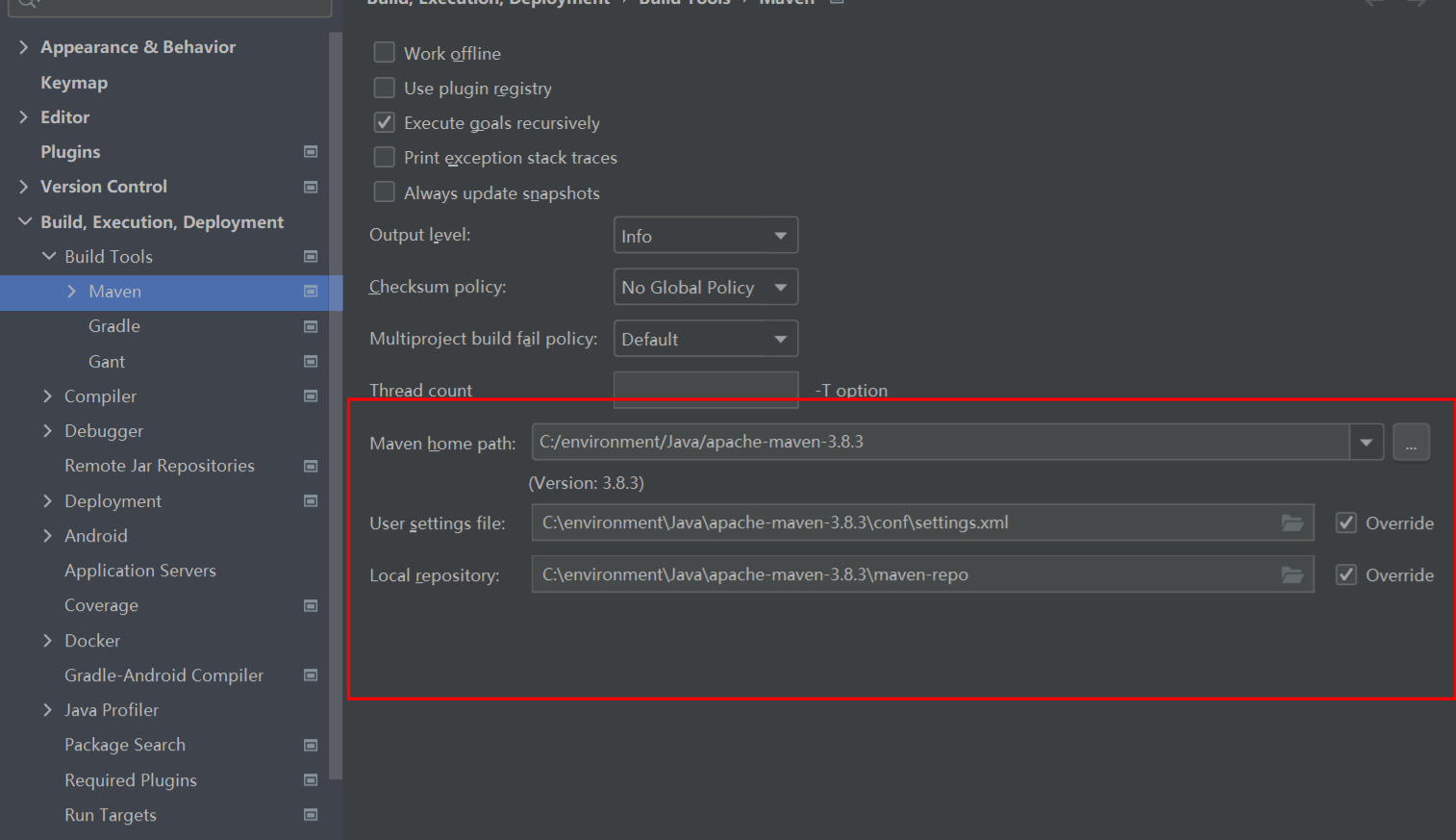Tick Always update snapshots checkbox

coord(385,192)
